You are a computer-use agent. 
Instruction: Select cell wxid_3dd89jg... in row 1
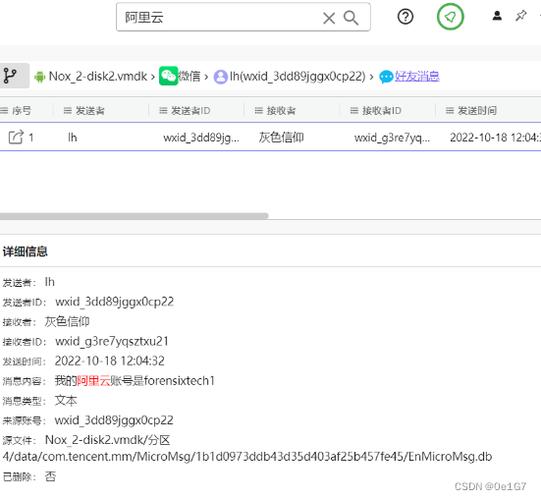point(201,138)
